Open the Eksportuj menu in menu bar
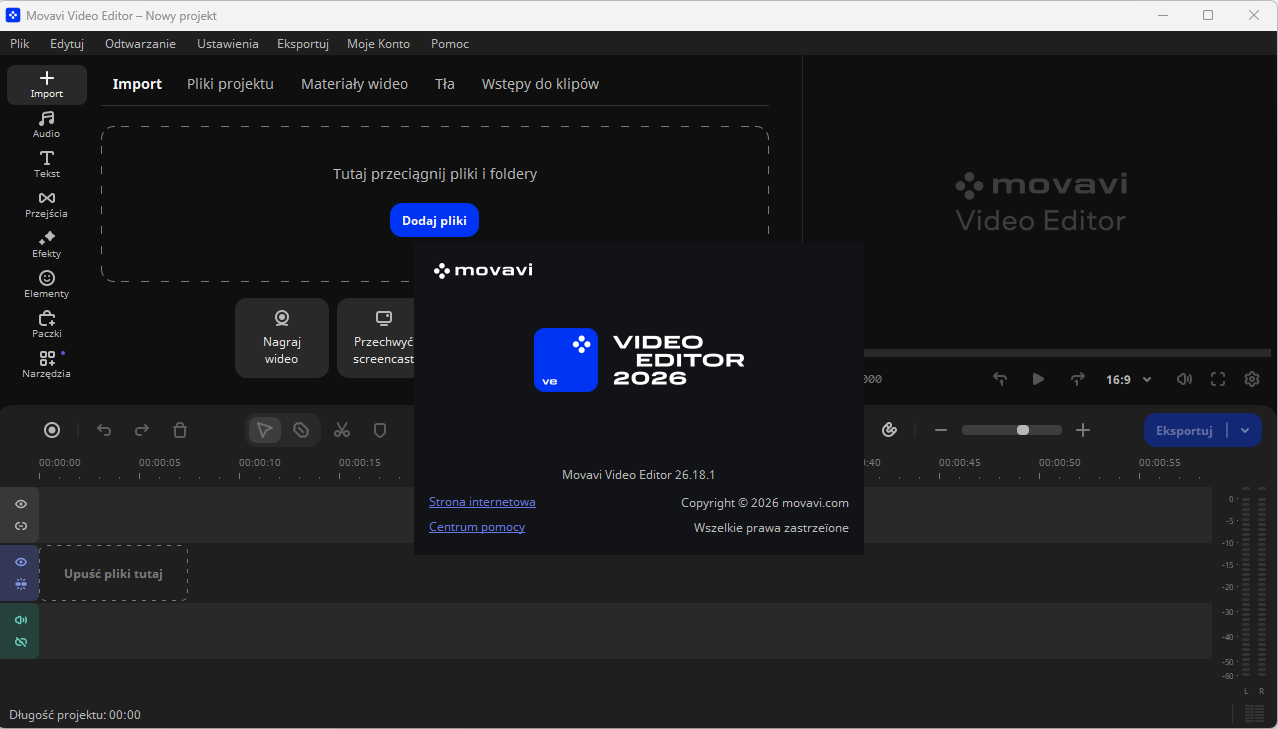Image resolution: width=1278 pixels, height=729 pixels. coord(303,44)
